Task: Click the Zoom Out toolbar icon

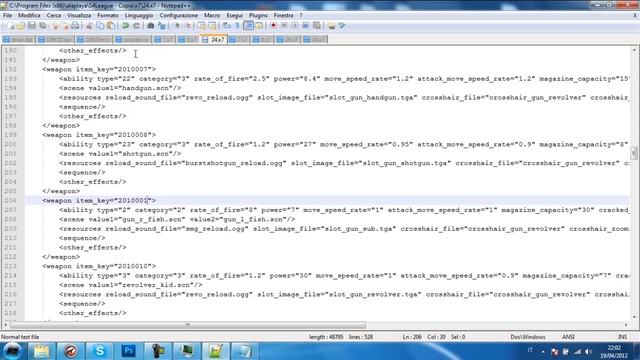Action: tap(188, 26)
